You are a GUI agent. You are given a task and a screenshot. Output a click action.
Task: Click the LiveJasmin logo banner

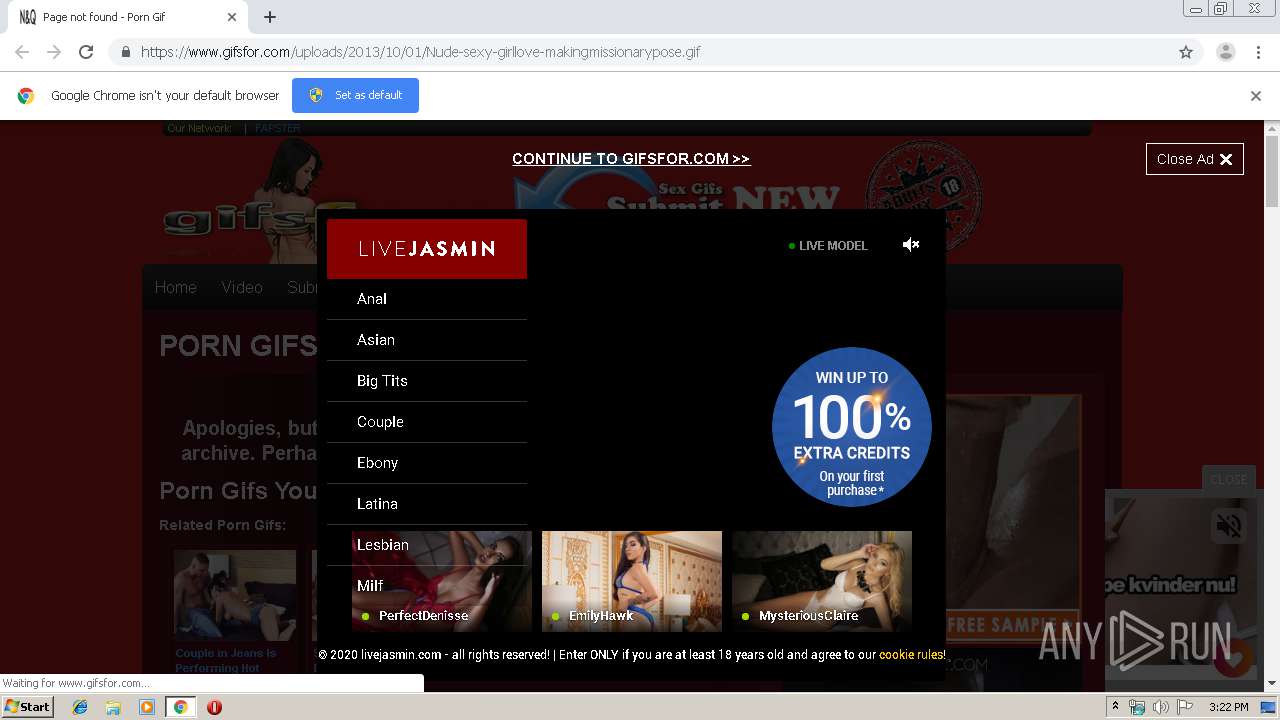[427, 249]
